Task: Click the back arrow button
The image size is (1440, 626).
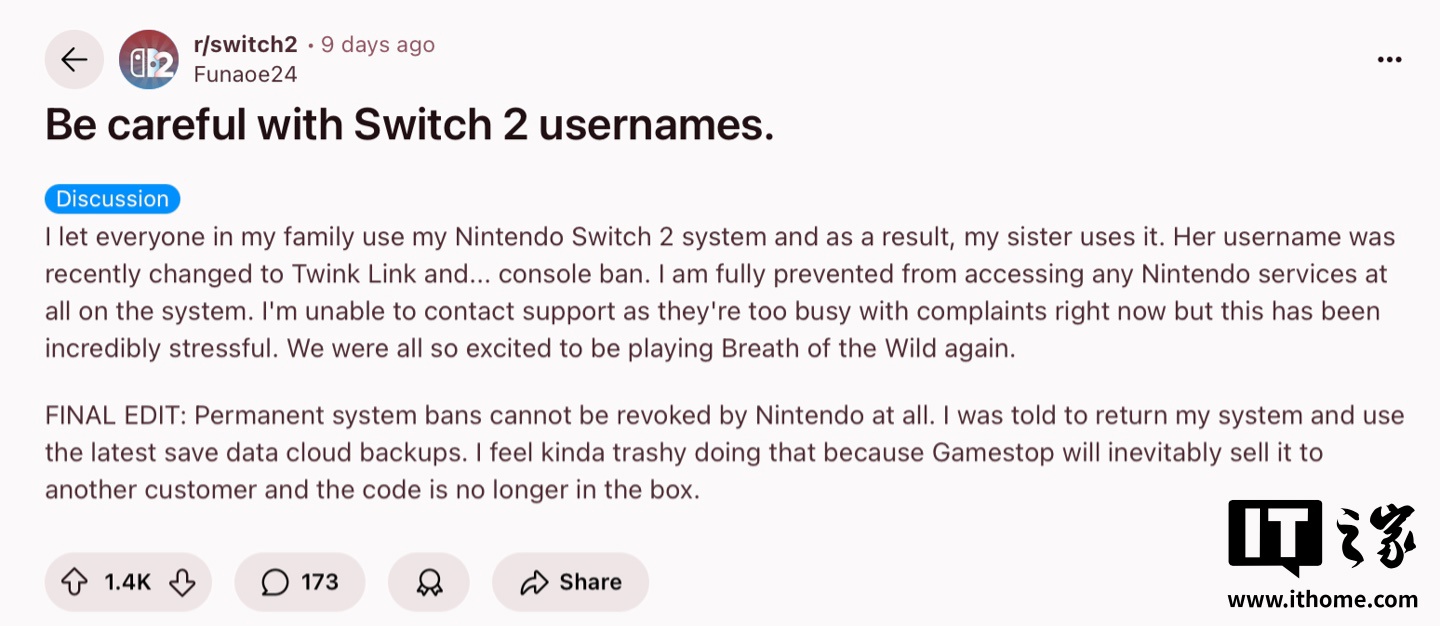Action: click(74, 60)
